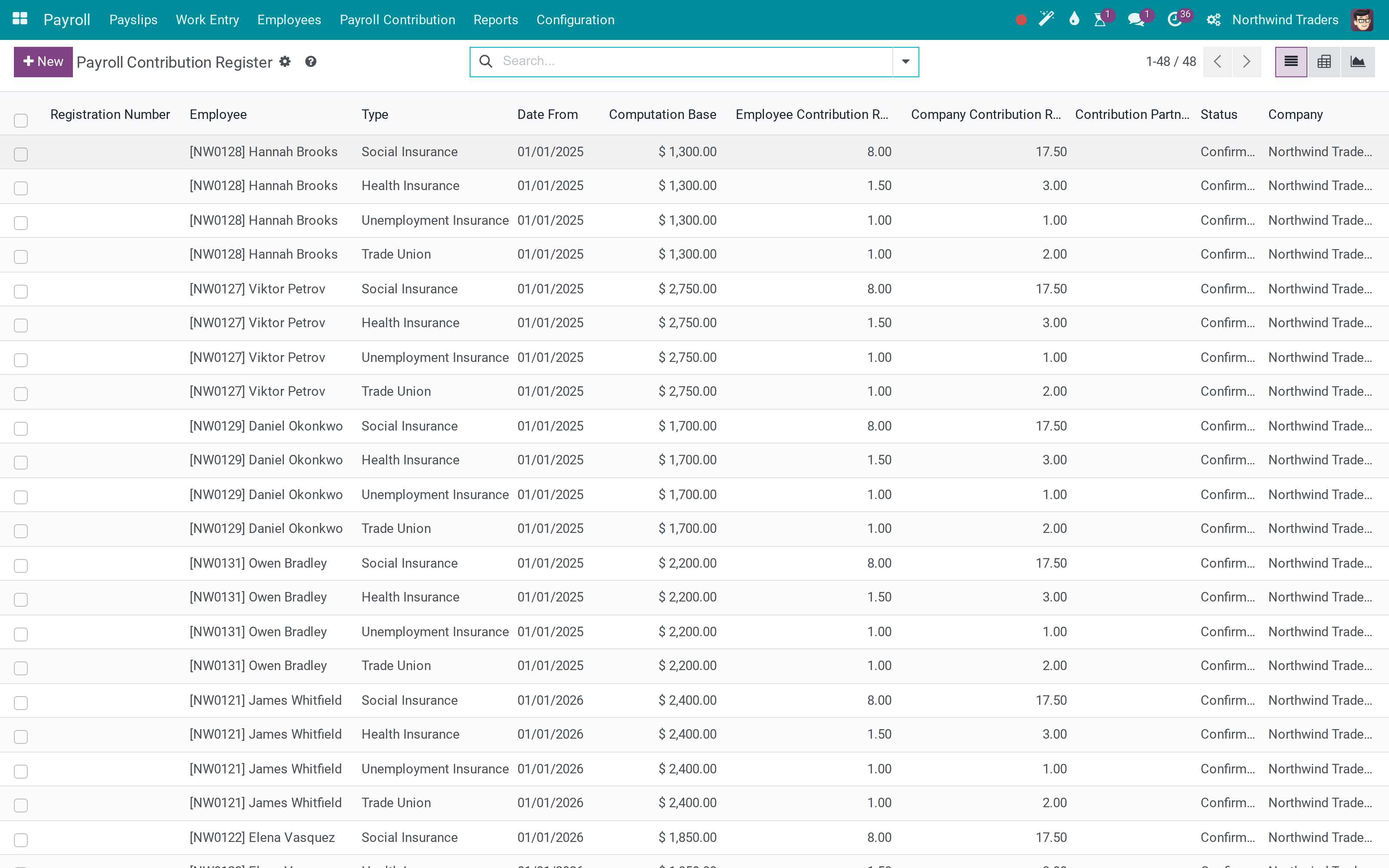This screenshot has width=1389, height=868.
Task: Check Hannah Brooks Social Insurance row
Action: (21, 154)
